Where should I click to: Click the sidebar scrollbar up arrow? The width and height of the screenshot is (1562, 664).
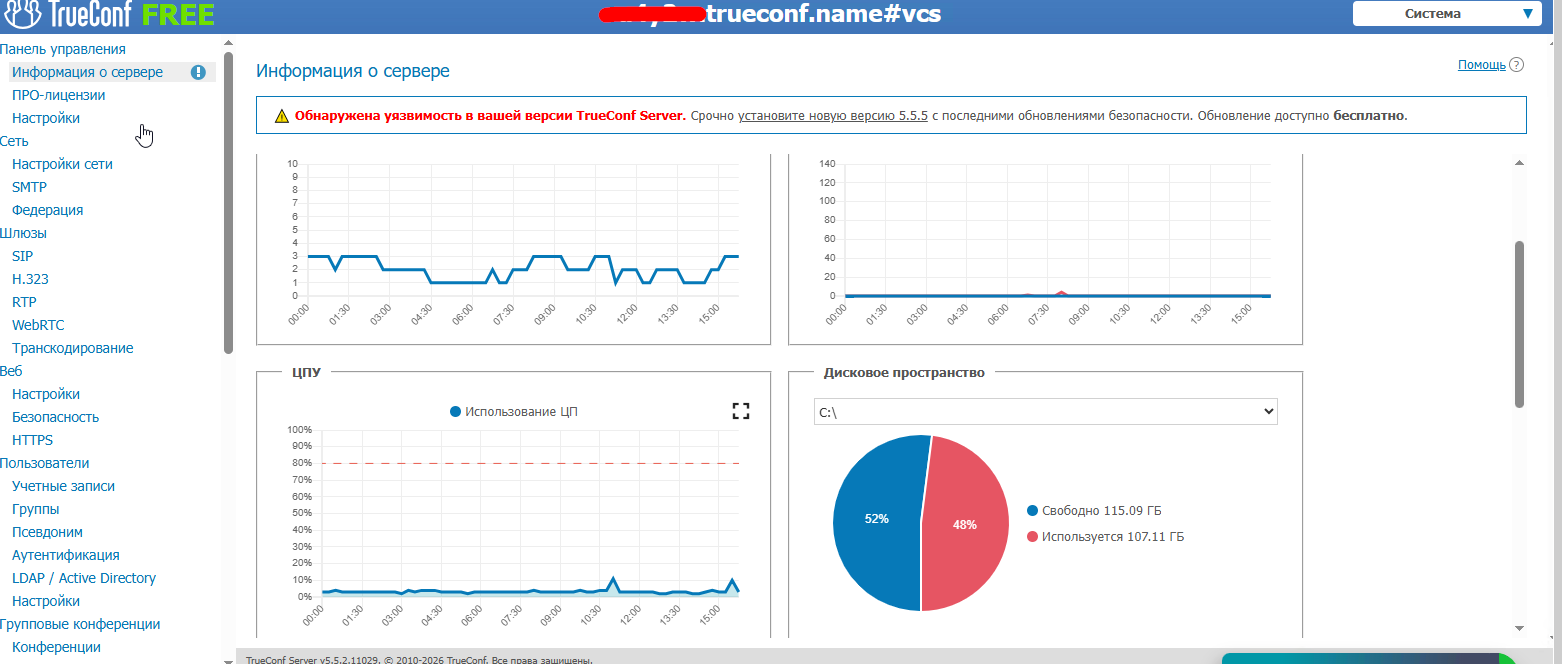[228, 42]
